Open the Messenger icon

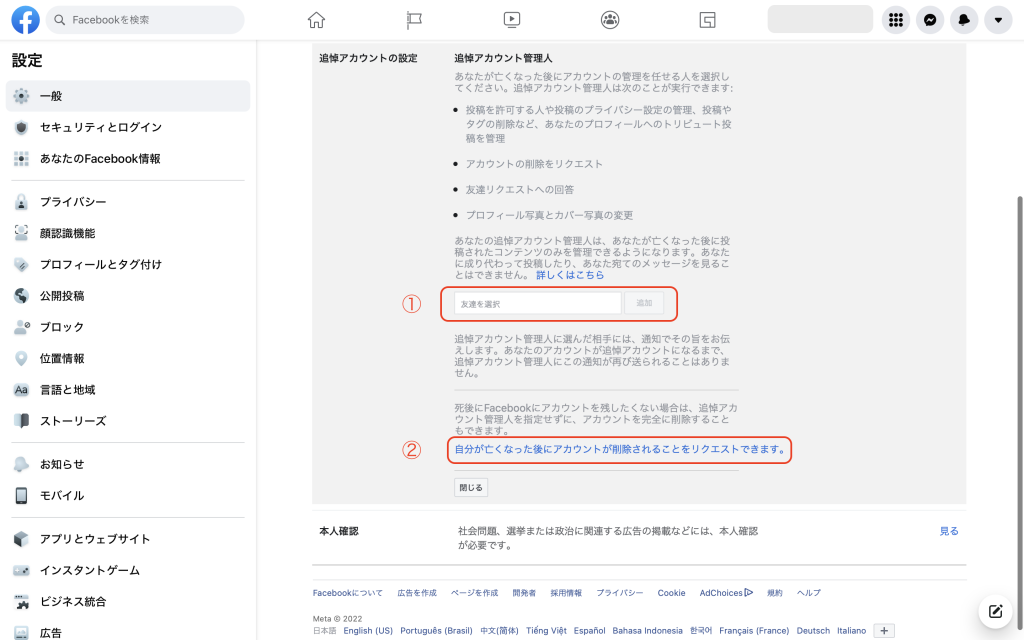coord(930,20)
